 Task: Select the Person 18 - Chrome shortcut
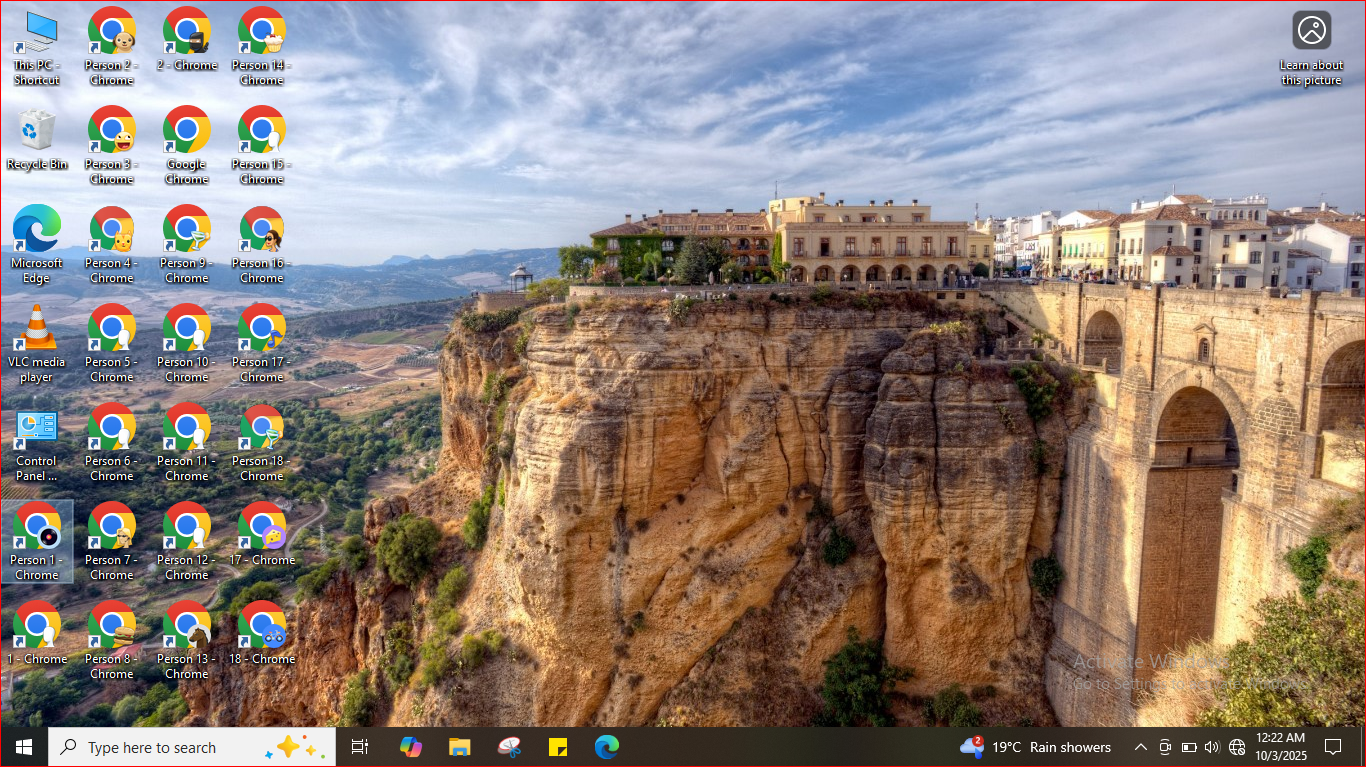(262, 443)
